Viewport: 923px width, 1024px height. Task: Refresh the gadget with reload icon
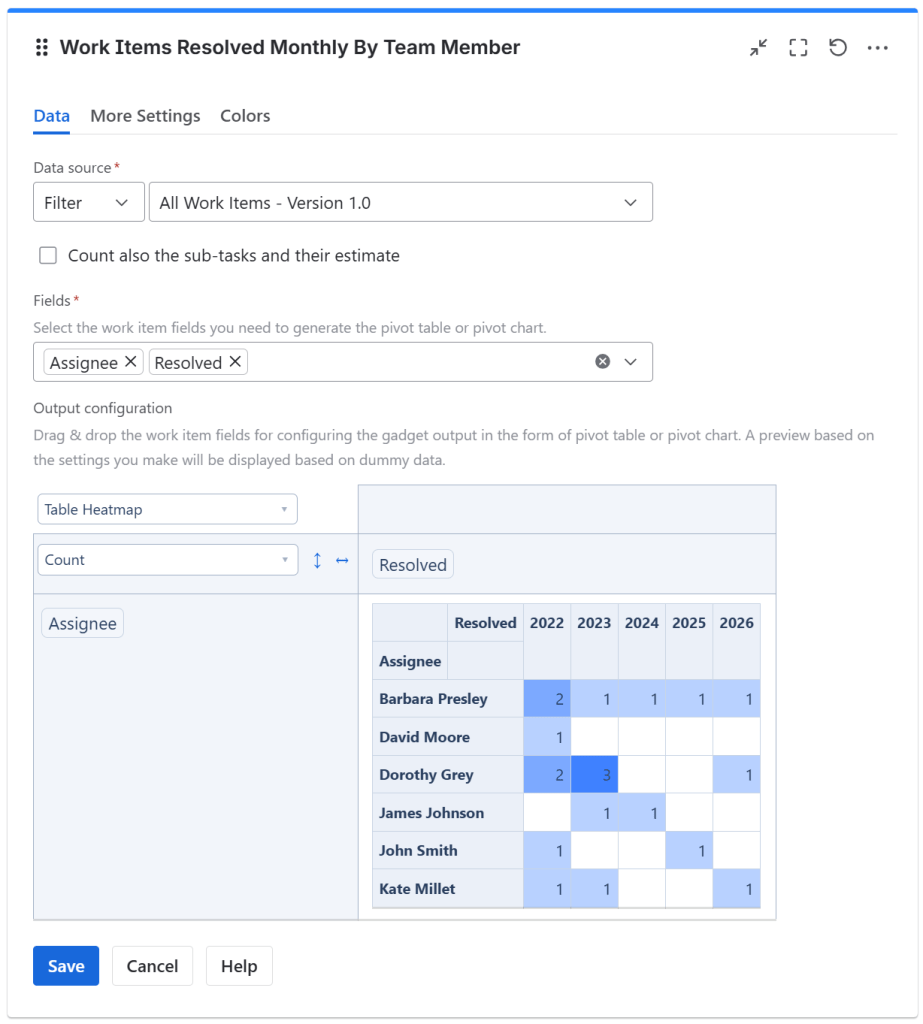[x=838, y=48]
